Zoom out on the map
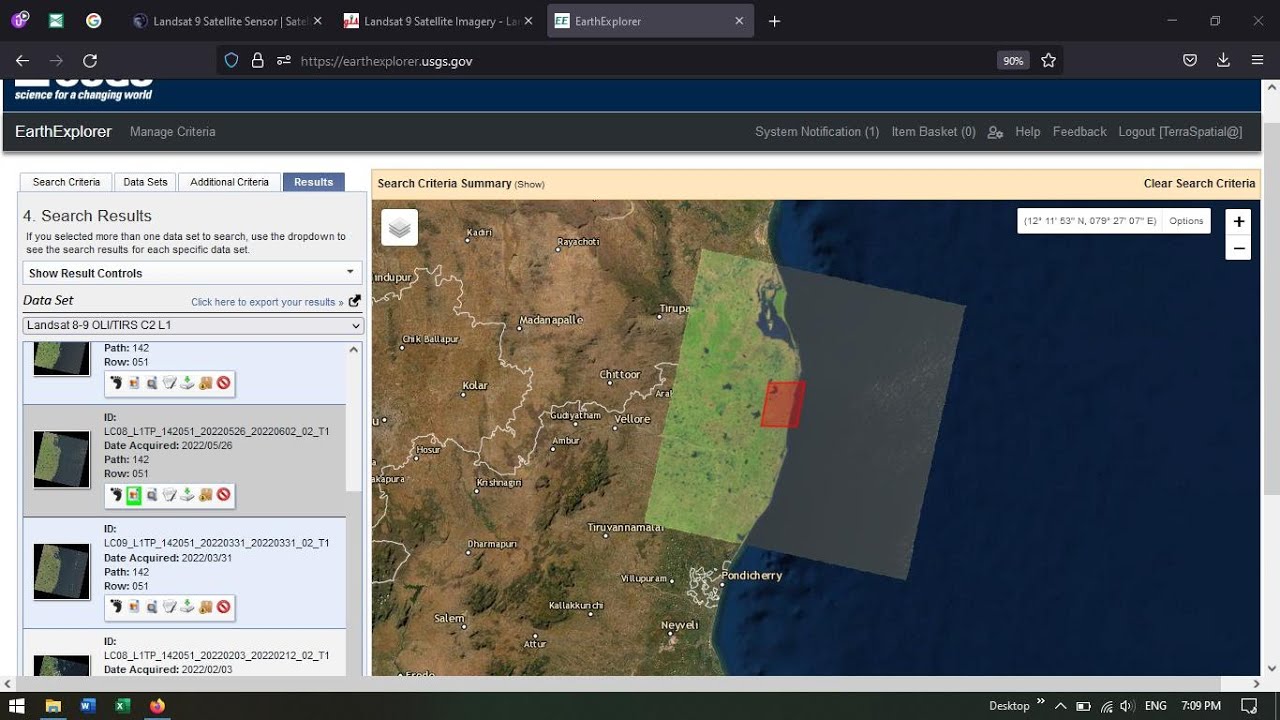 (1238, 248)
